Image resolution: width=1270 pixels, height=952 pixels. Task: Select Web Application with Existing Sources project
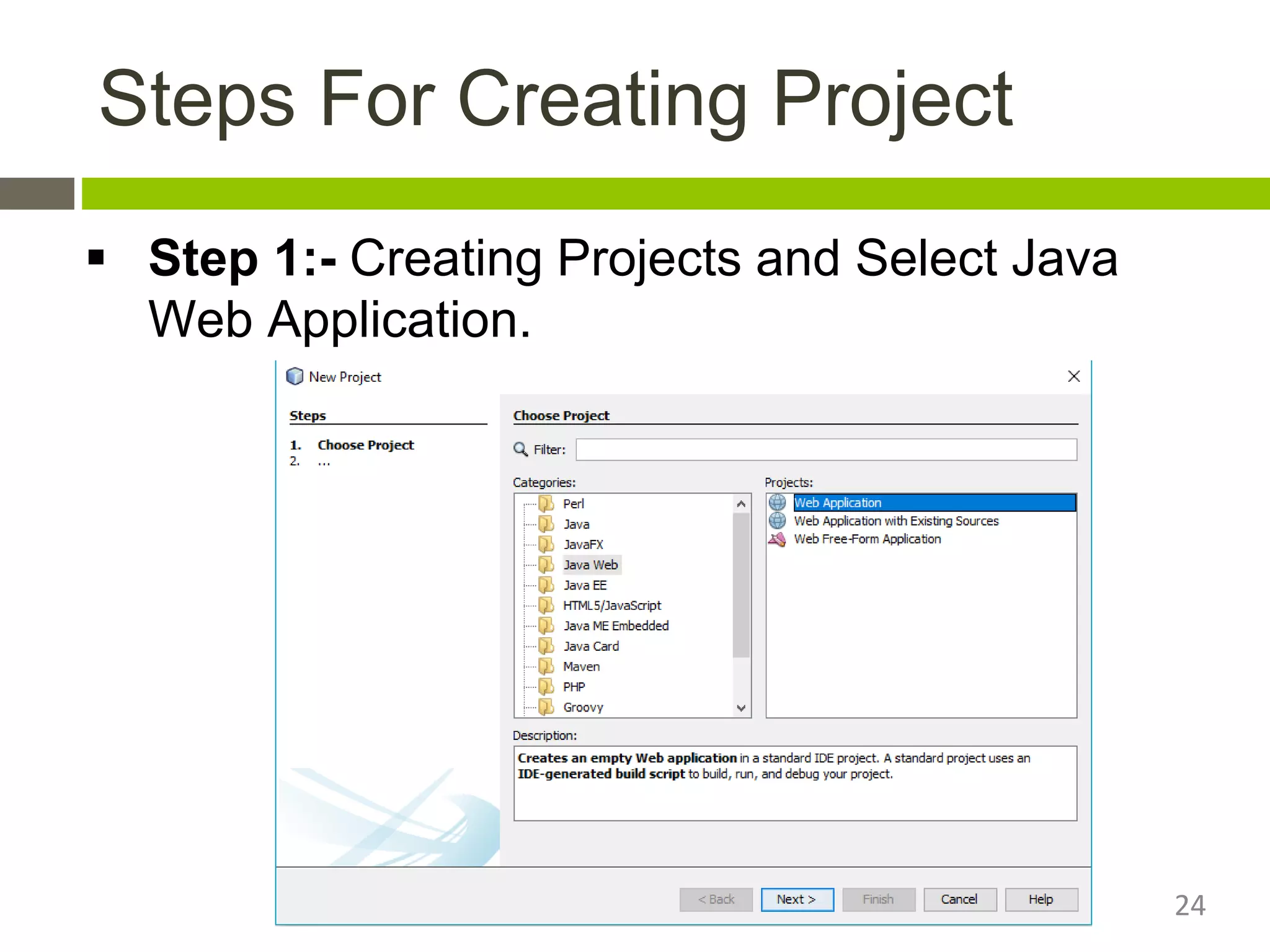coord(896,521)
